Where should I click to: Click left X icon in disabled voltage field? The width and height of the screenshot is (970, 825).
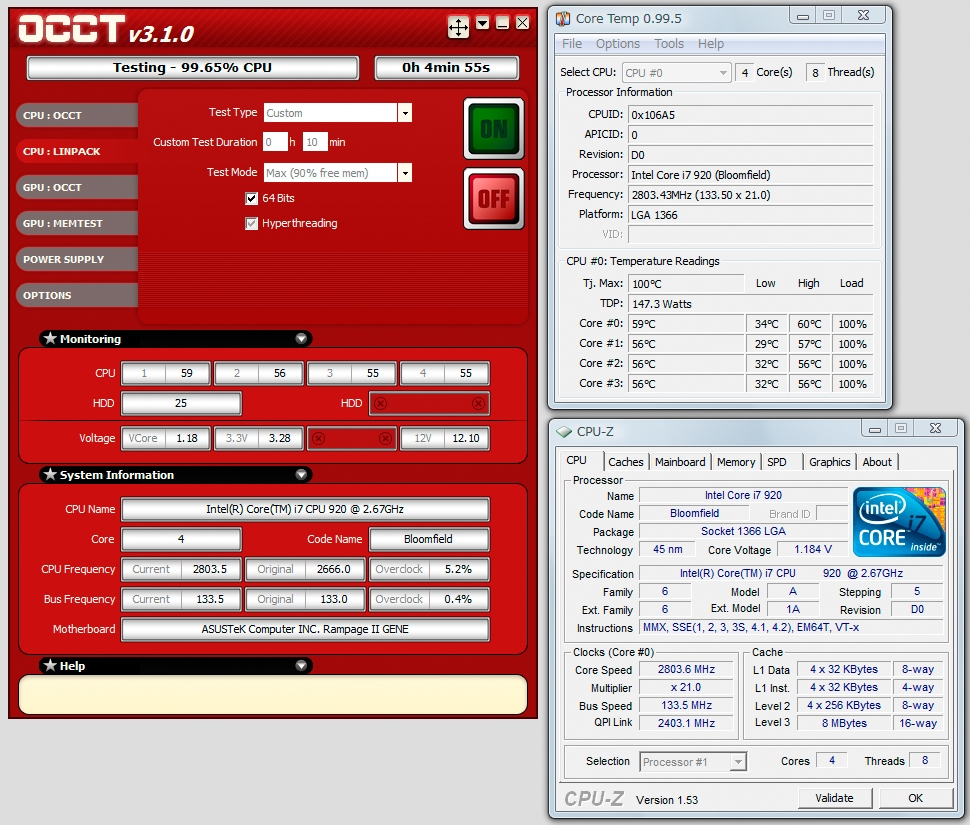[x=318, y=438]
